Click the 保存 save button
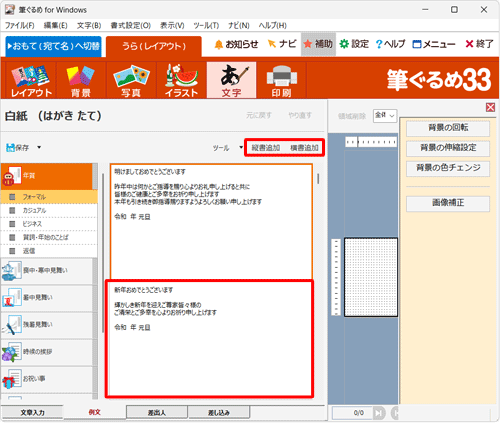The image size is (500, 425). tap(18, 147)
